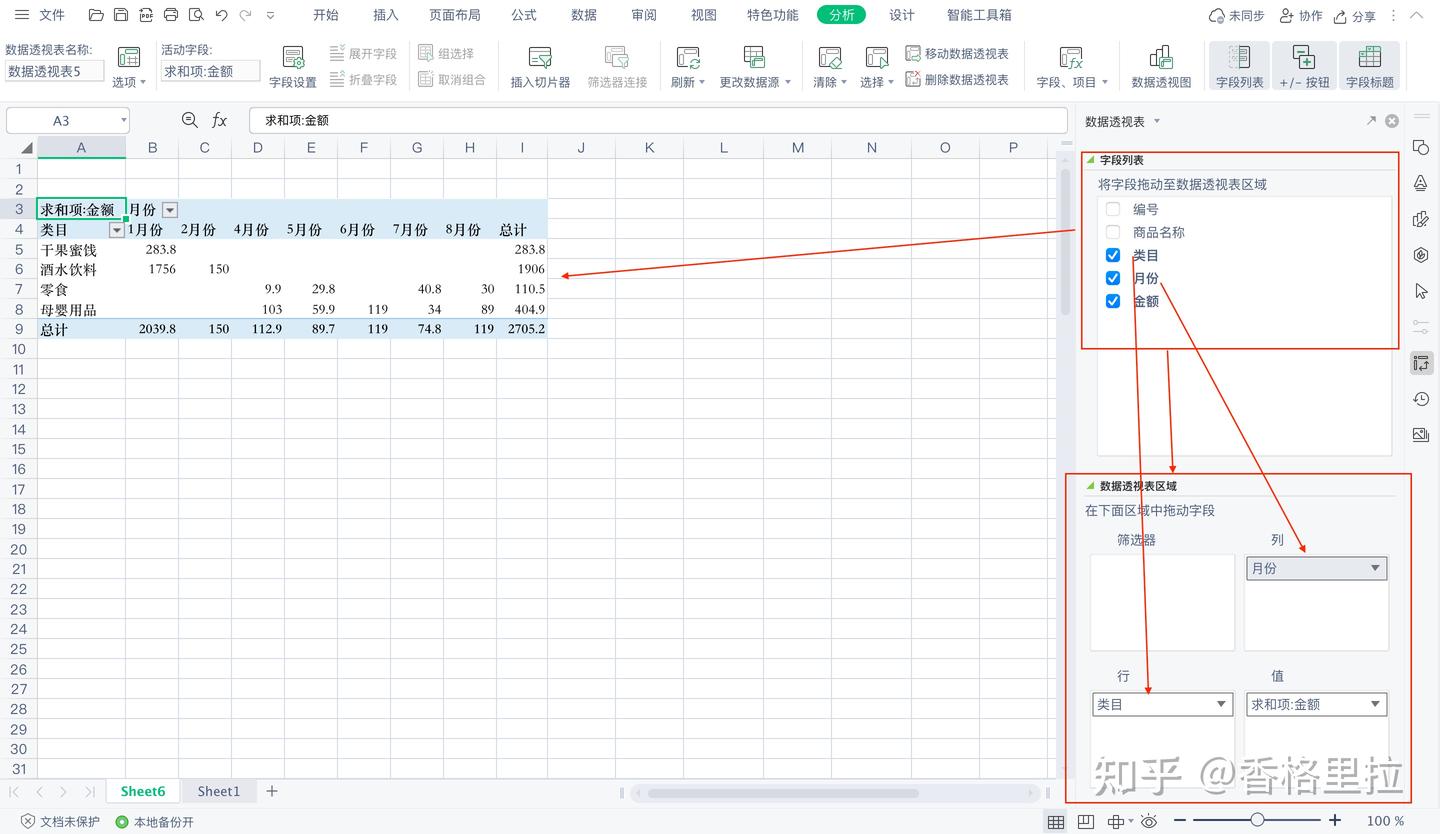Viewport: 1440px width, 834px height.
Task: Toggle the 字段标题 field headers button
Action: (1369, 67)
